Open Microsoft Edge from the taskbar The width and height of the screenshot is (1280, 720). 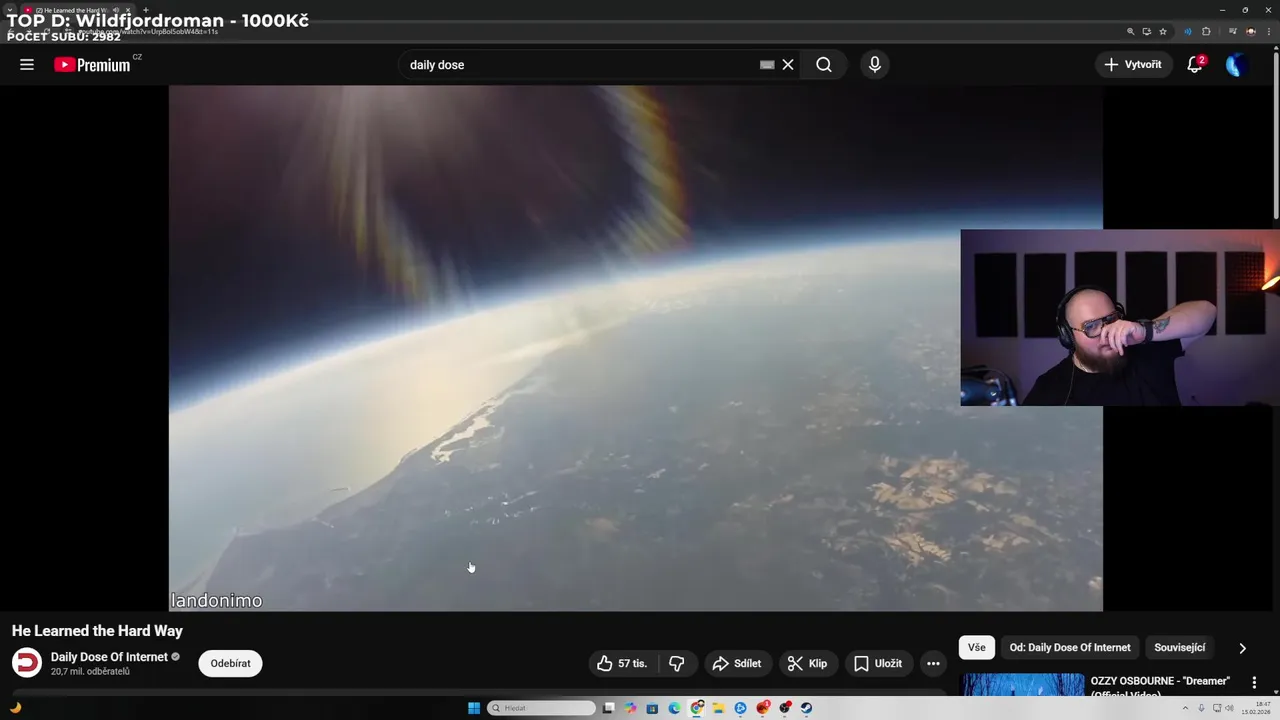click(675, 708)
